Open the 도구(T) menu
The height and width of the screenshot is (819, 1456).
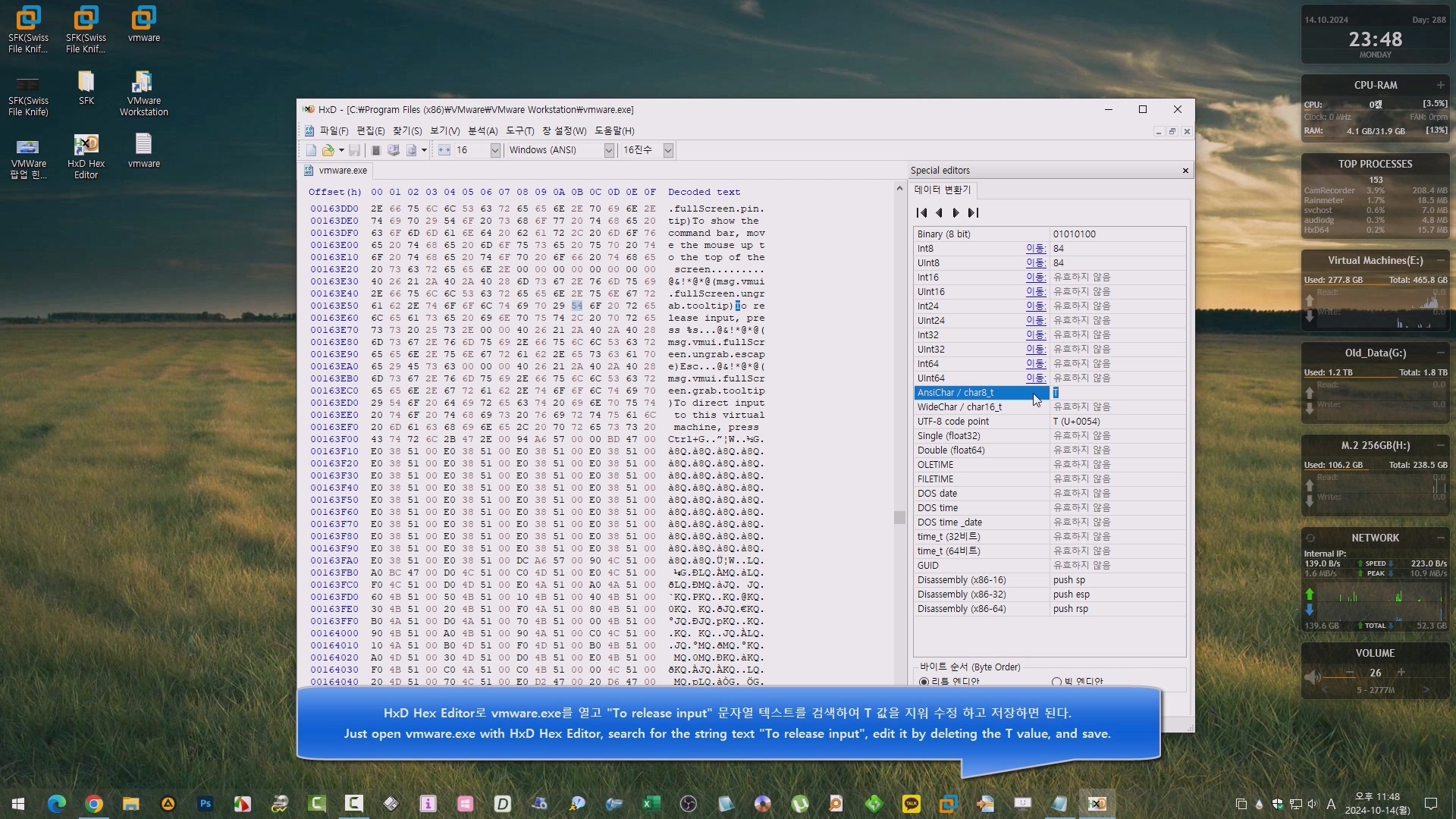coord(520,130)
